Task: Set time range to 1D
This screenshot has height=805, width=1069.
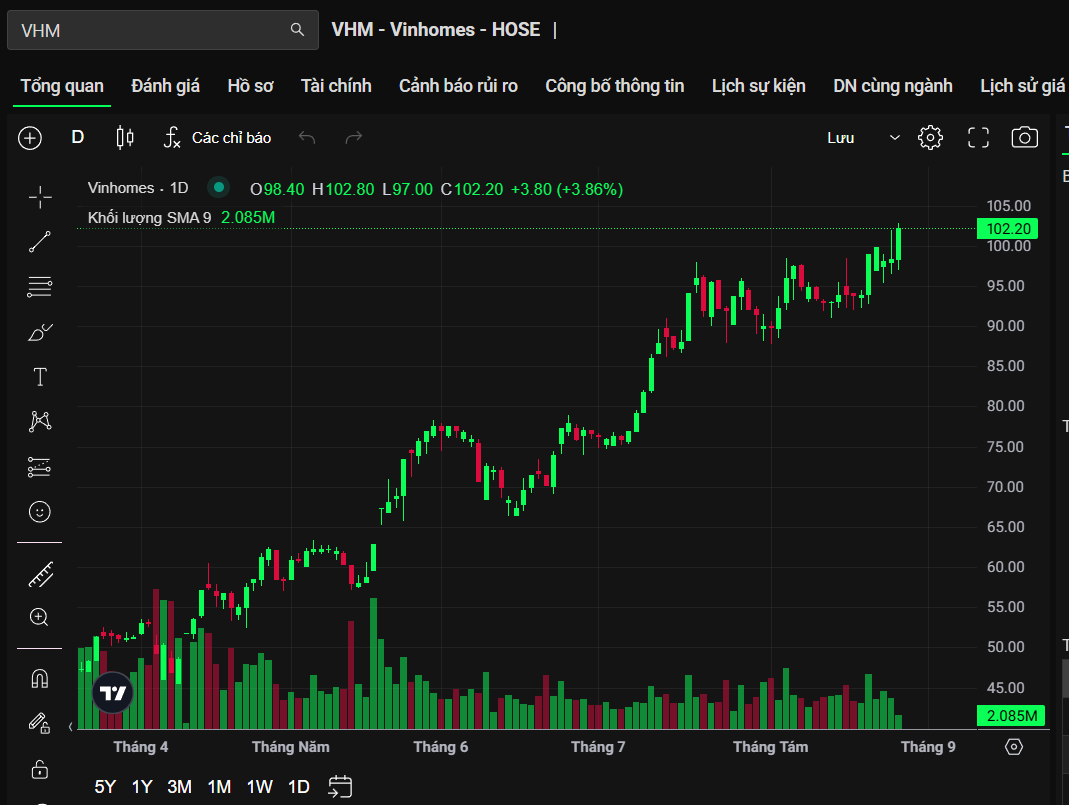Action: click(299, 787)
